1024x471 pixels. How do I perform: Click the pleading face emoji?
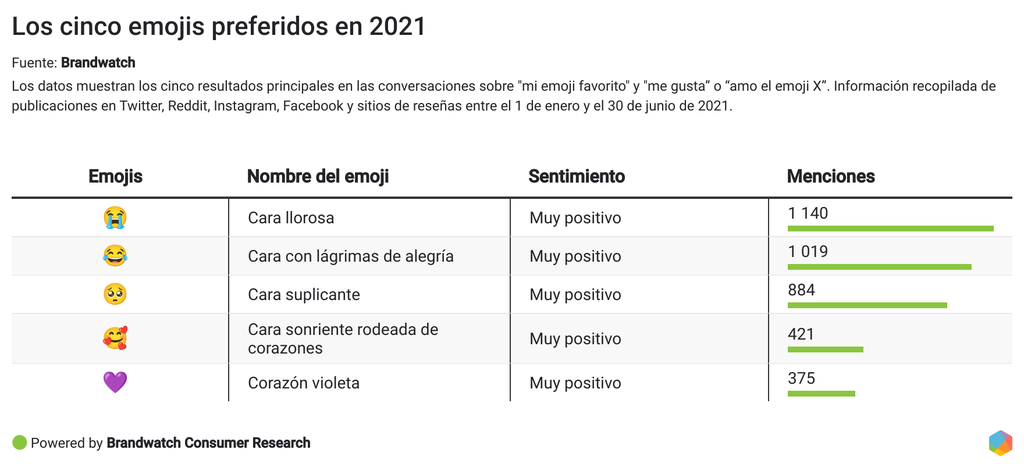pyautogui.click(x=115, y=295)
